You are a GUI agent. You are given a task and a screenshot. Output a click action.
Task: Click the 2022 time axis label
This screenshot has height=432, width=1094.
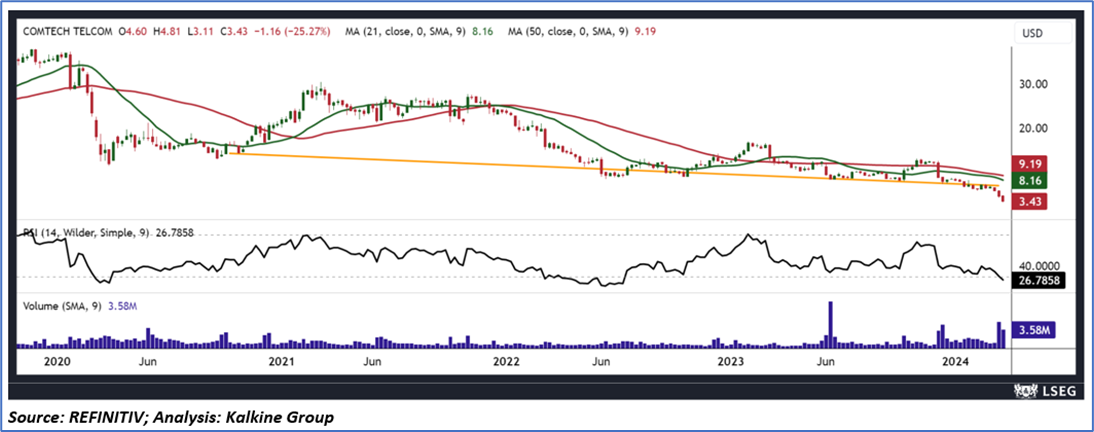pyautogui.click(x=505, y=362)
